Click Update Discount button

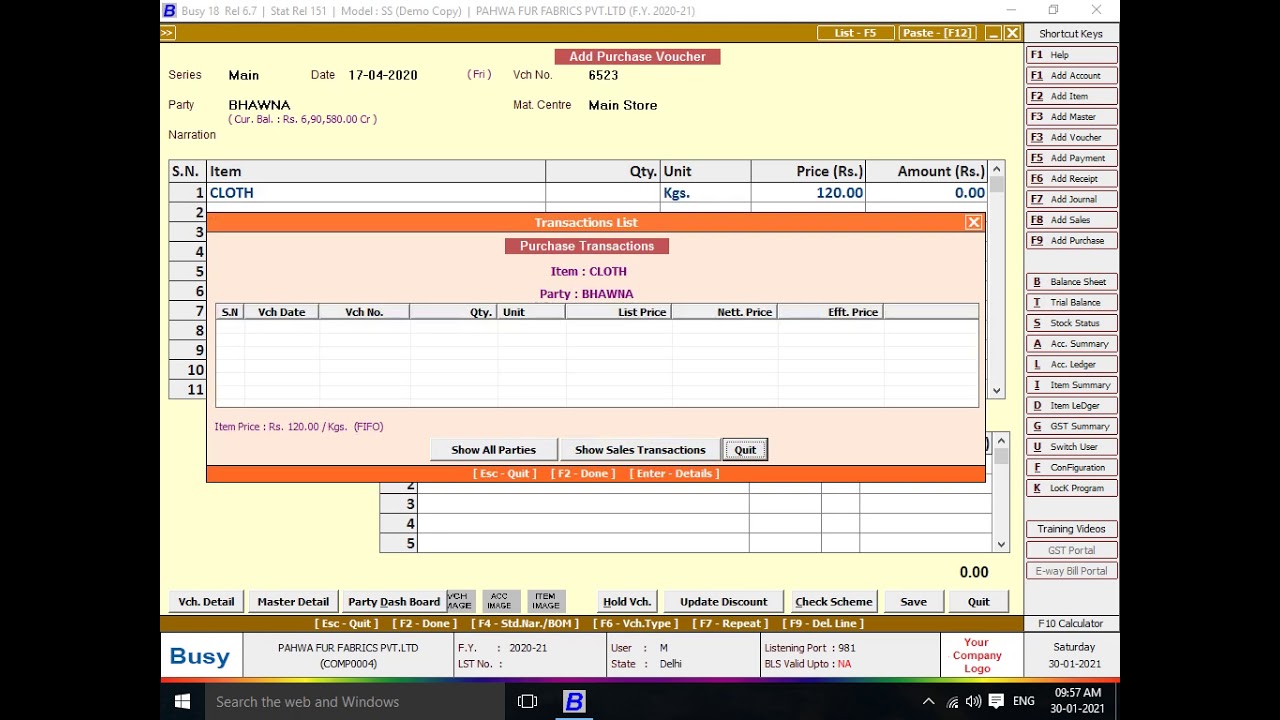(724, 602)
